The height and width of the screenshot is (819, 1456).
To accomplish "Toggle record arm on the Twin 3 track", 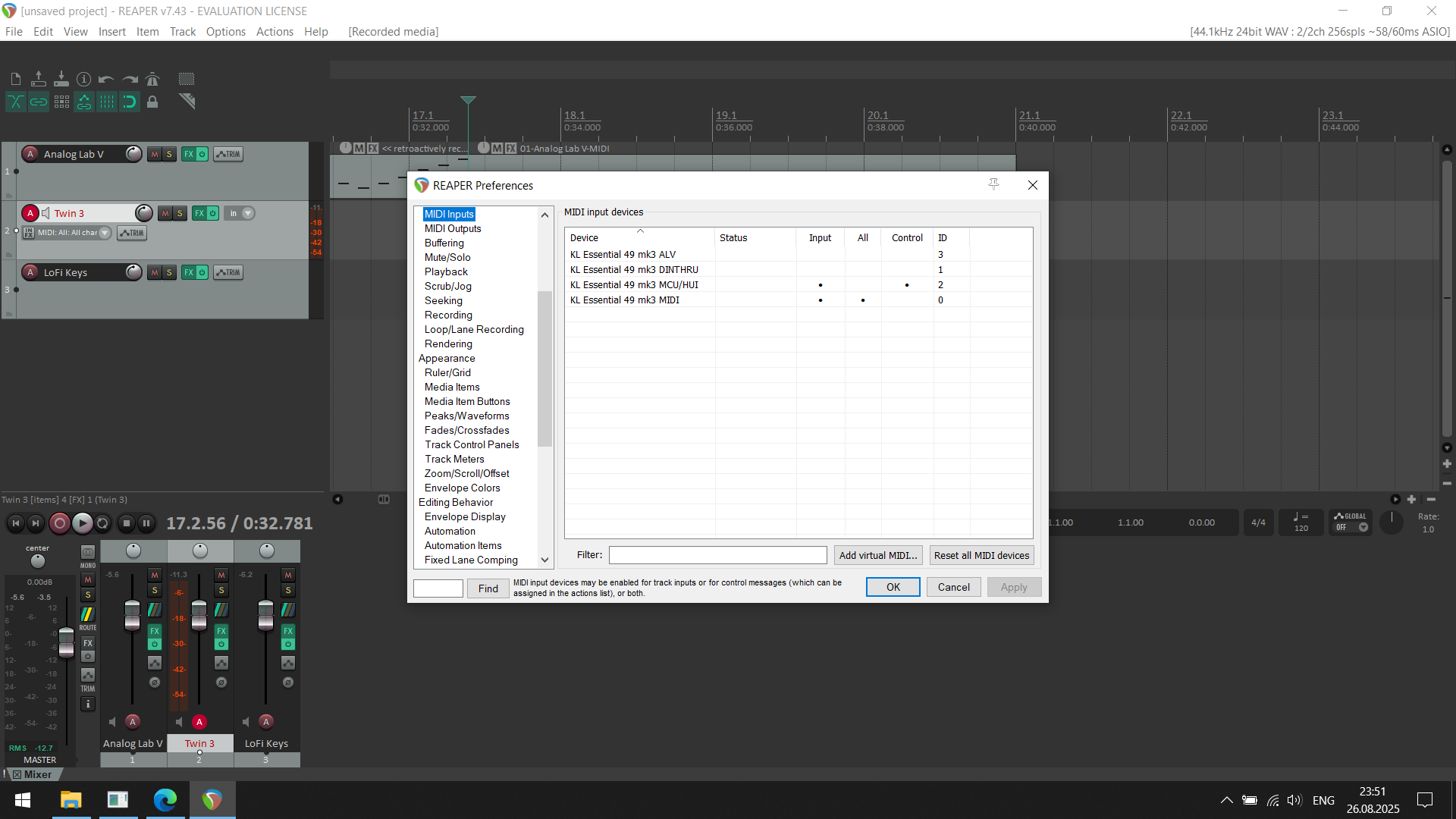I will [x=30, y=213].
